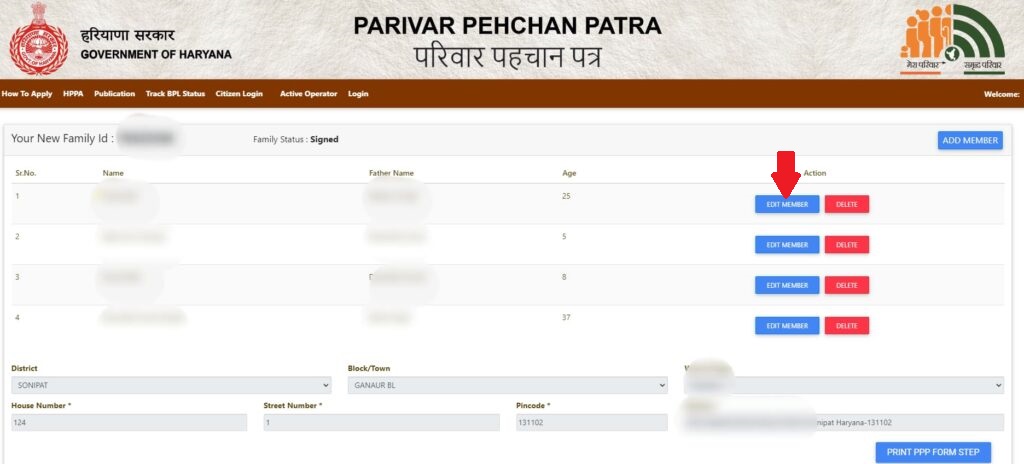1024x464 pixels.
Task: Click the Parivar Pehchan Patra family logo
Action: click(952, 39)
